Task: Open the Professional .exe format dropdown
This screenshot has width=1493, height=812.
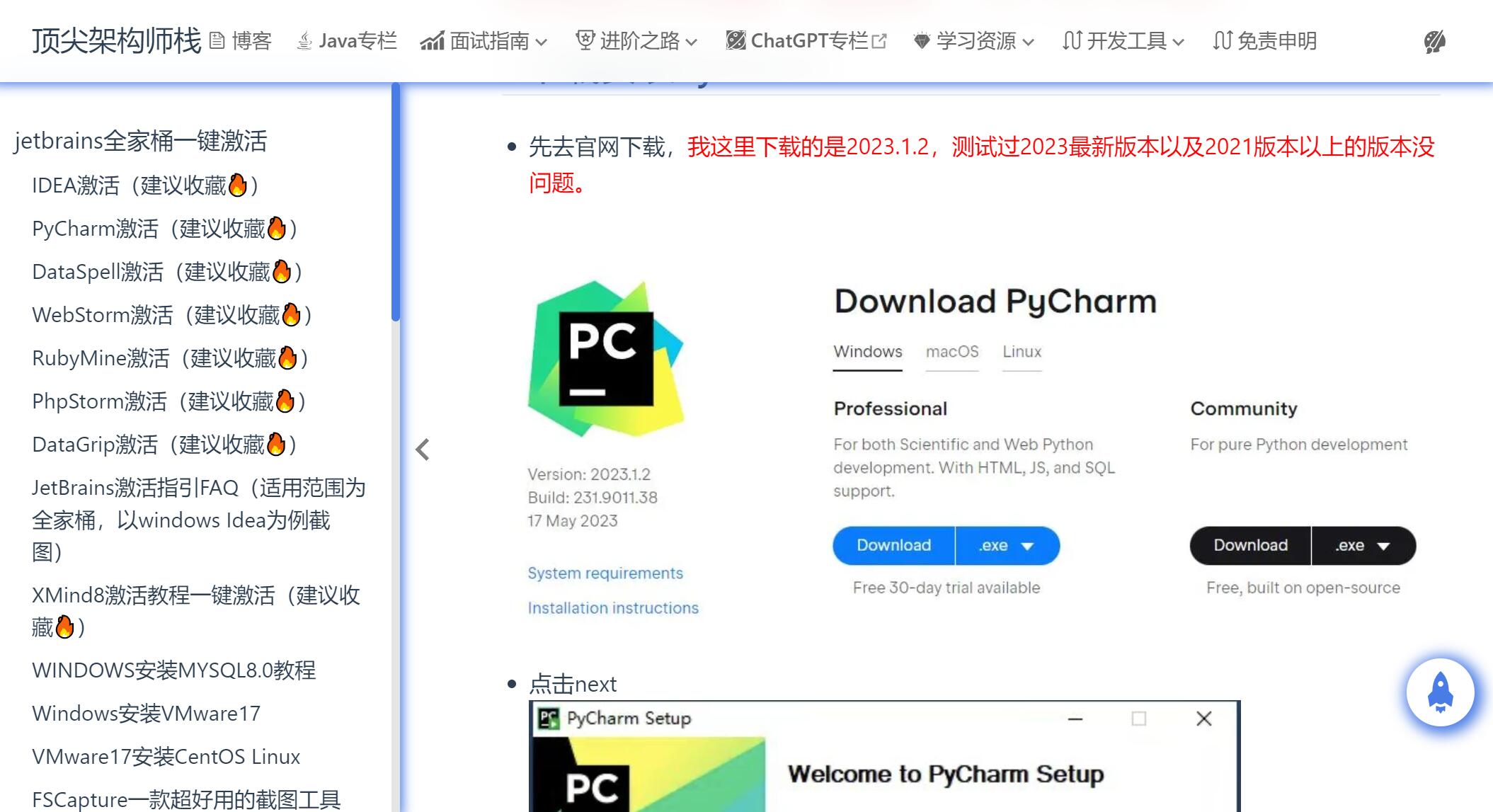Action: click(x=1007, y=545)
